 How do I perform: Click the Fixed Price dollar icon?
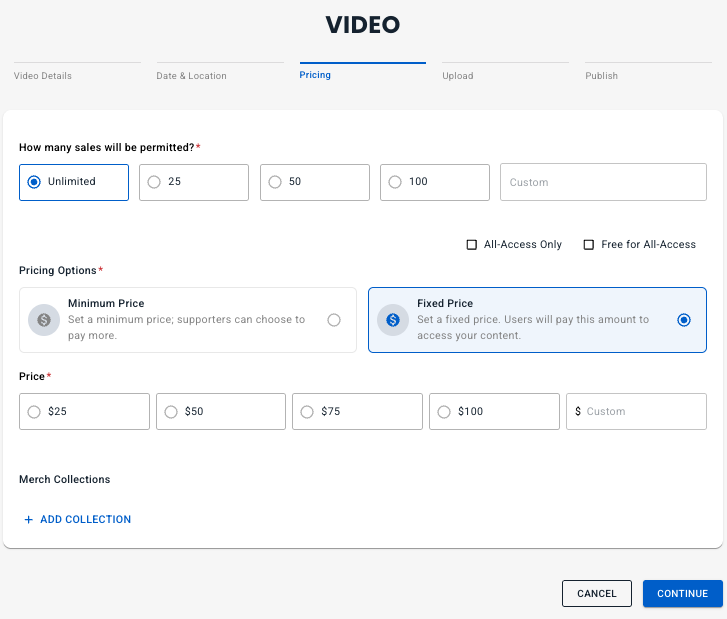pyautogui.click(x=393, y=320)
